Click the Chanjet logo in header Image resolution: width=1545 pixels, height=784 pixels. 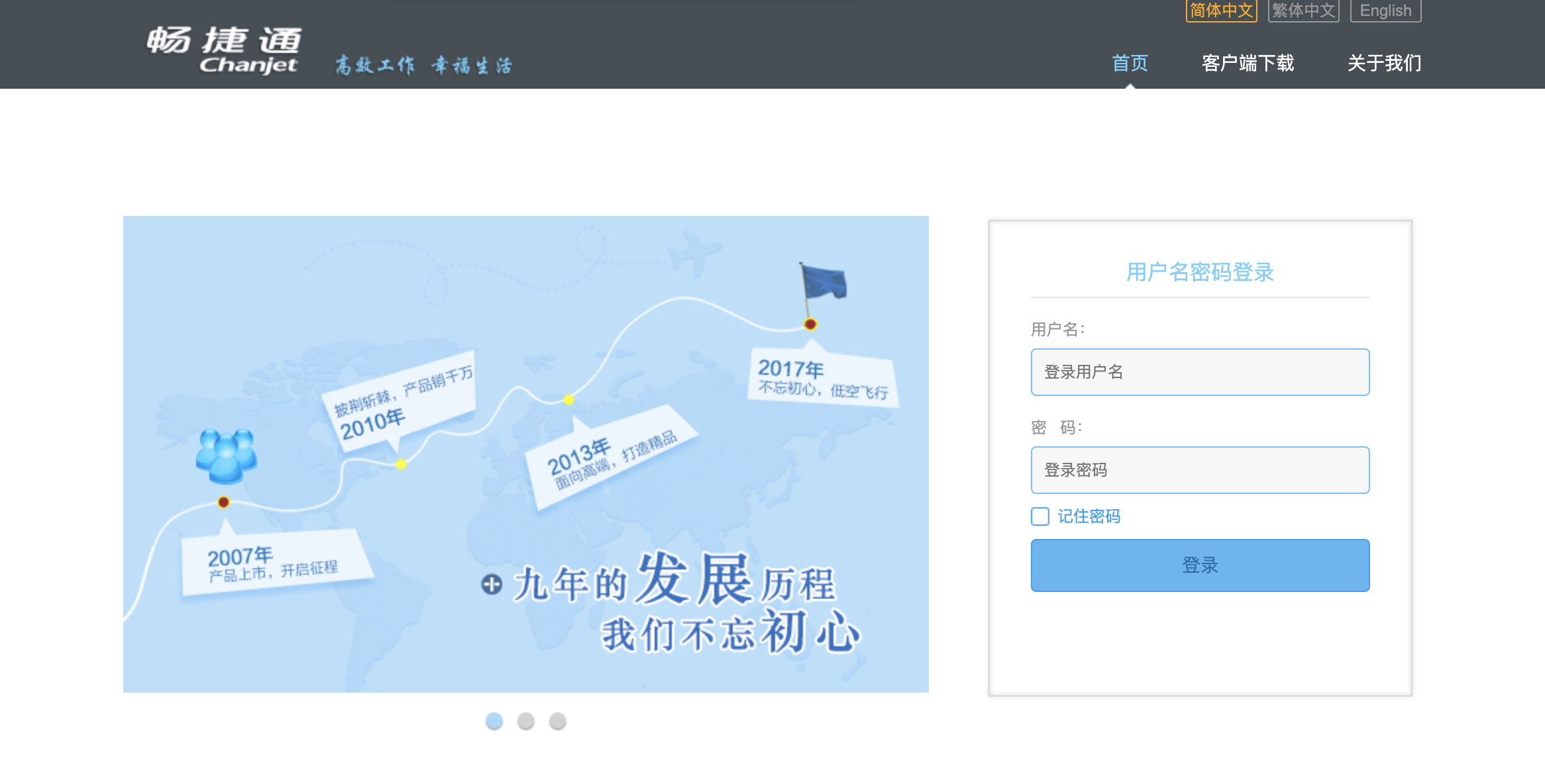coord(223,49)
